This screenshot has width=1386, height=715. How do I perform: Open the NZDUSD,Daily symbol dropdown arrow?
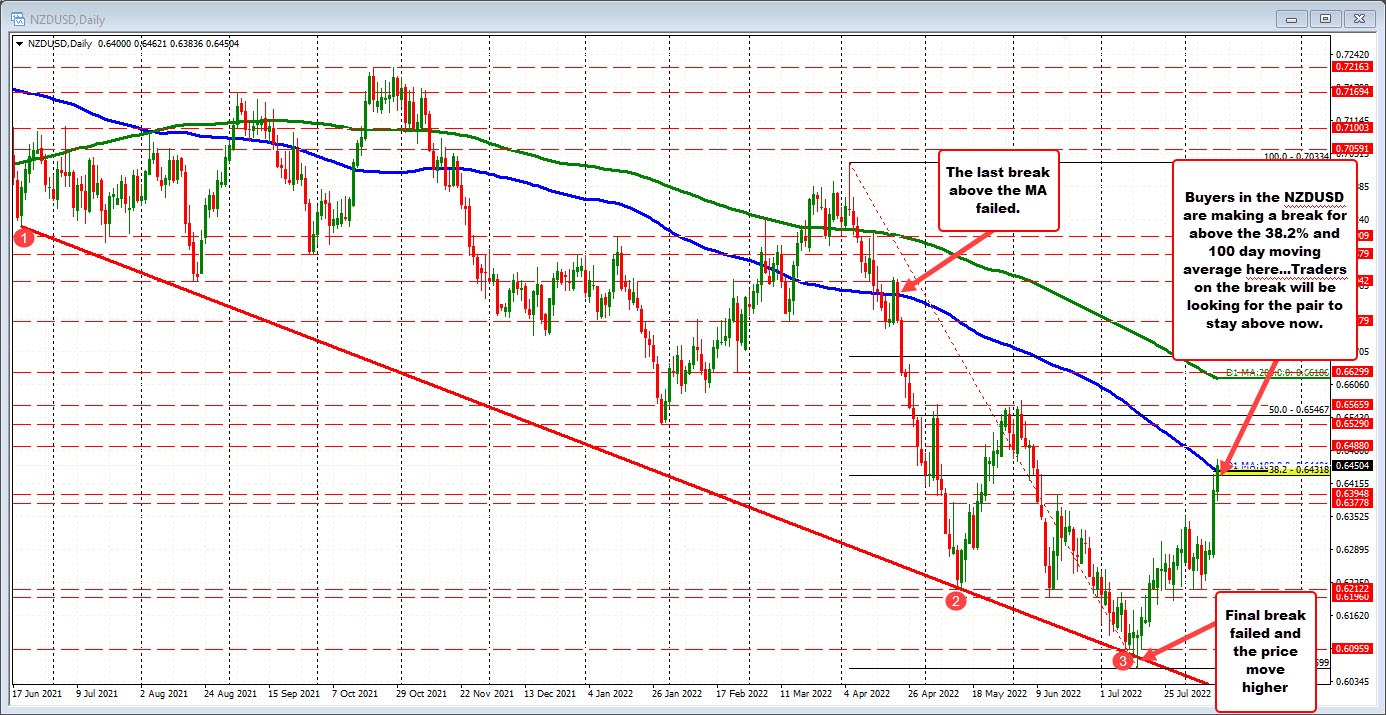tap(18, 43)
